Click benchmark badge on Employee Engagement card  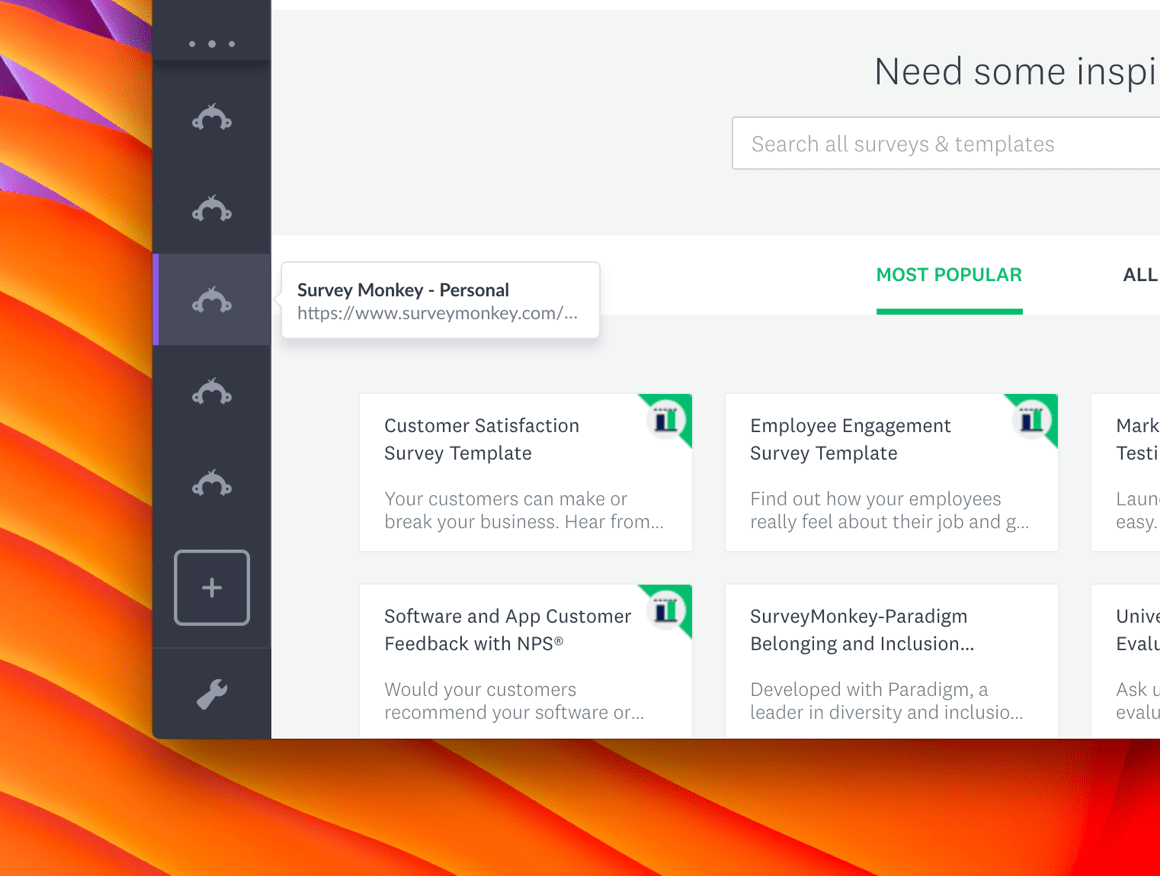1031,420
